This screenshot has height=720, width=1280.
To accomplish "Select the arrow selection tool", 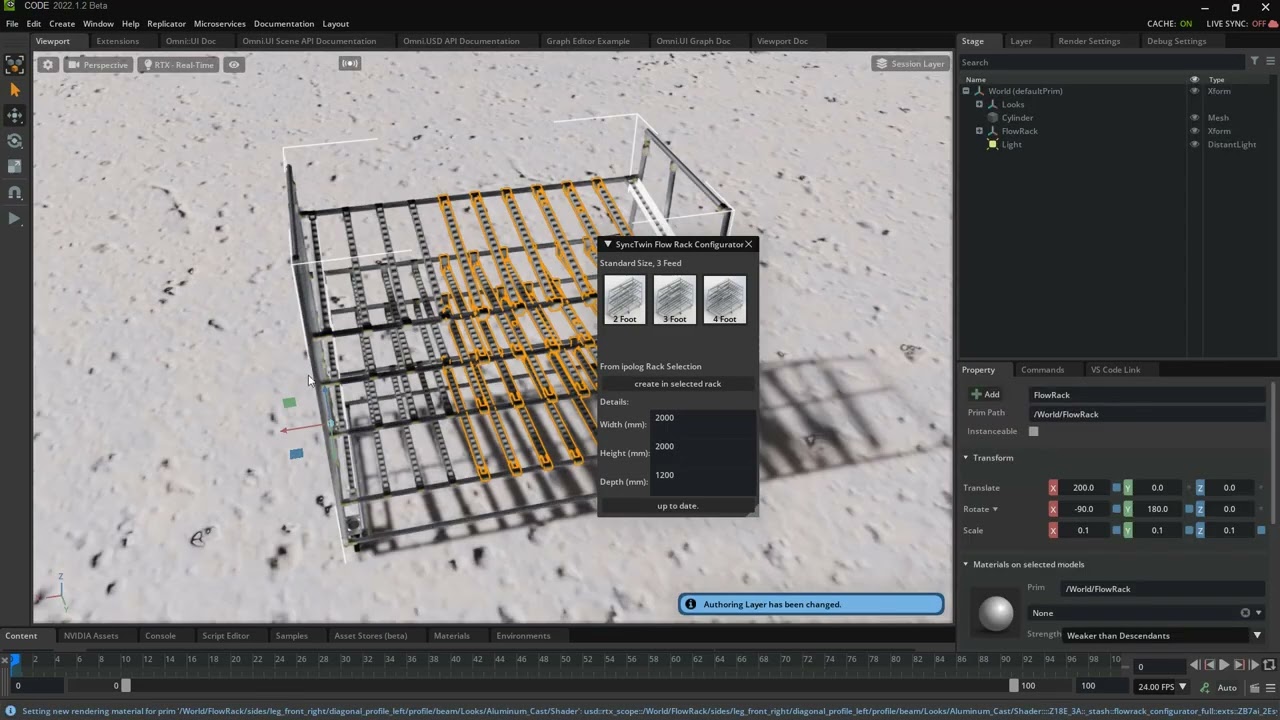I will coord(15,90).
